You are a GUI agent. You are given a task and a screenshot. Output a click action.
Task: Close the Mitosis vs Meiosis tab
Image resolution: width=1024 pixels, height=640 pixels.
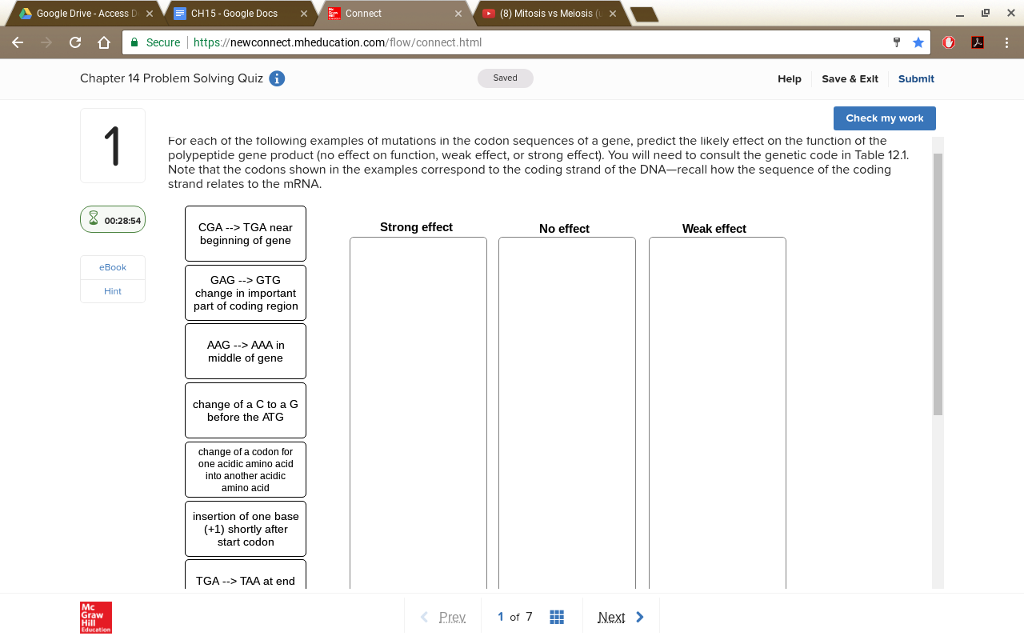click(613, 14)
